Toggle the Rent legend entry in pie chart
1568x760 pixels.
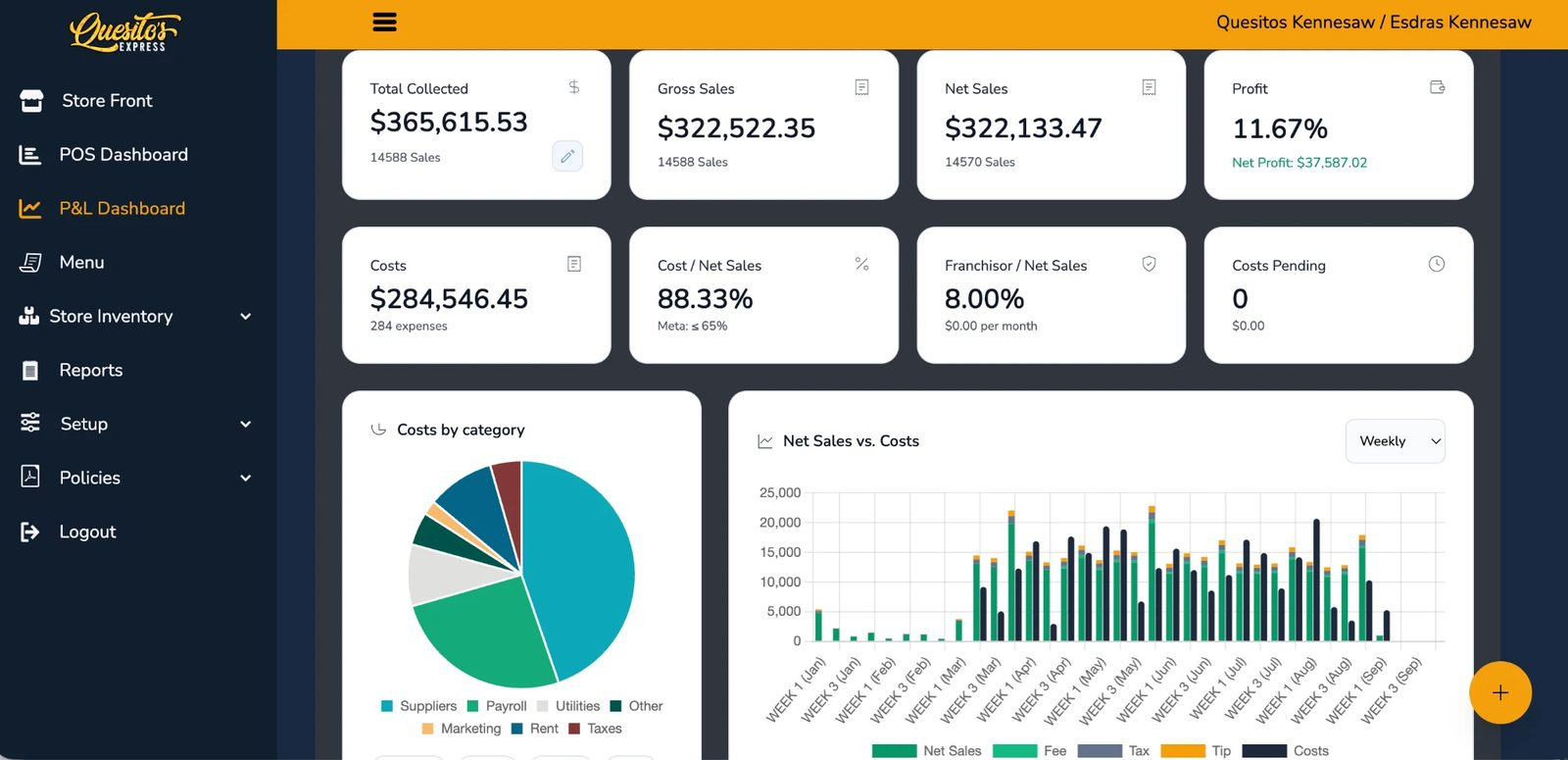[x=534, y=729]
